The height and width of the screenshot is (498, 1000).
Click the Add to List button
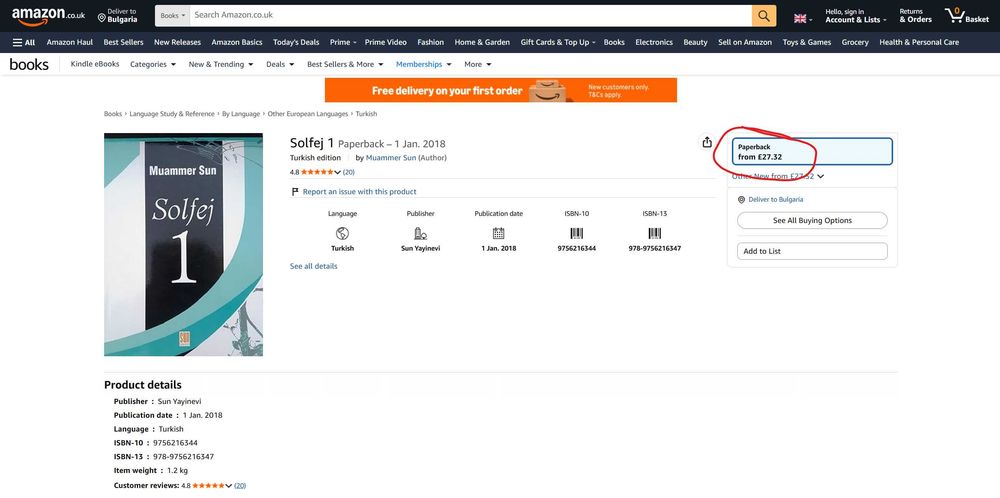(x=812, y=251)
